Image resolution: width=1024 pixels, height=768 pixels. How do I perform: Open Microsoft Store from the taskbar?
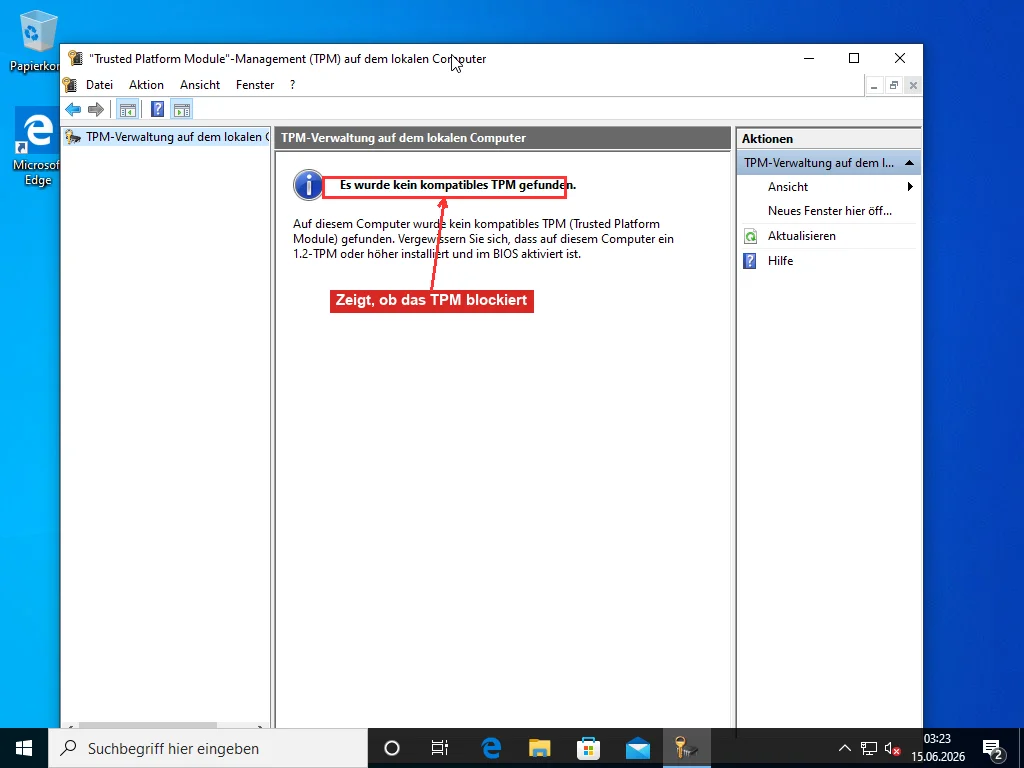588,748
